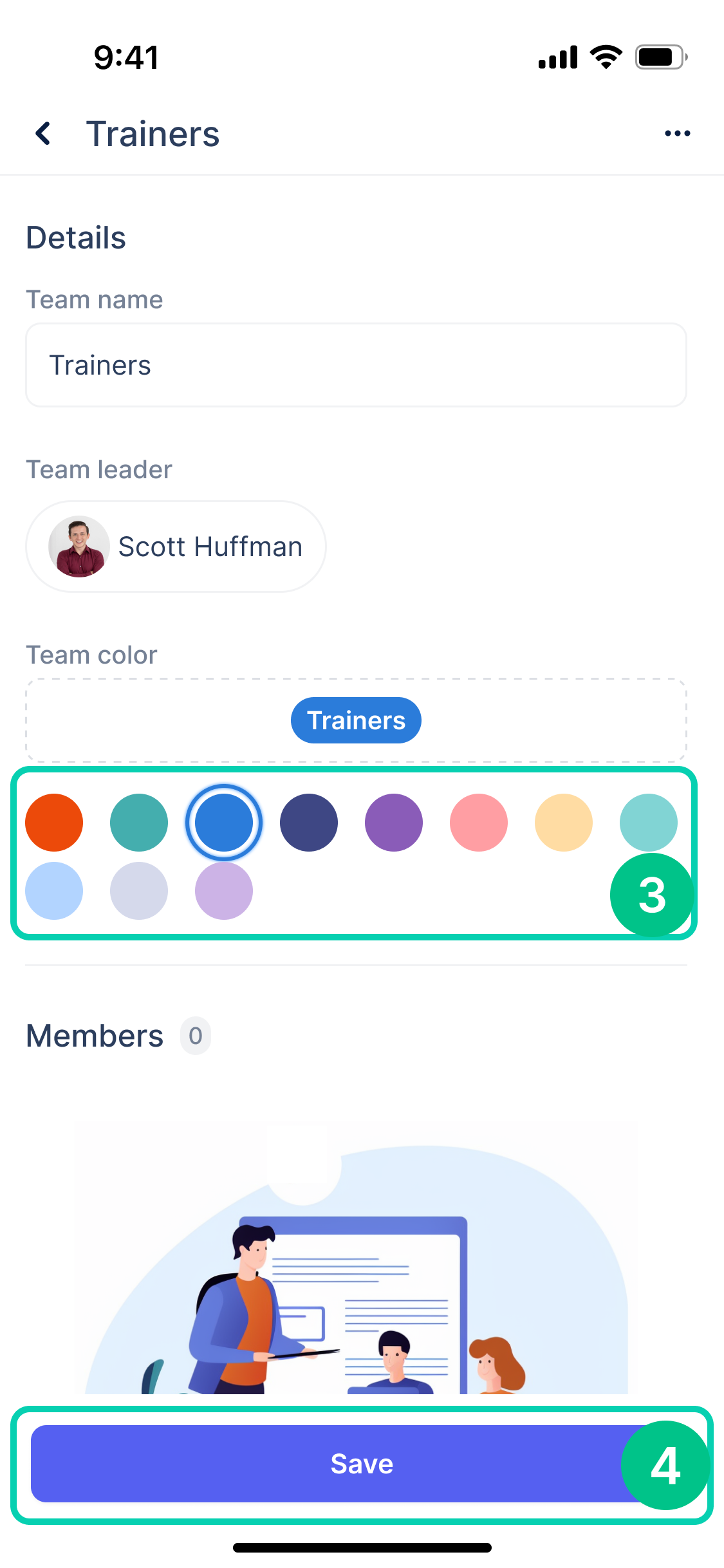Select the teal green team color
The image size is (724, 1568).
click(139, 822)
